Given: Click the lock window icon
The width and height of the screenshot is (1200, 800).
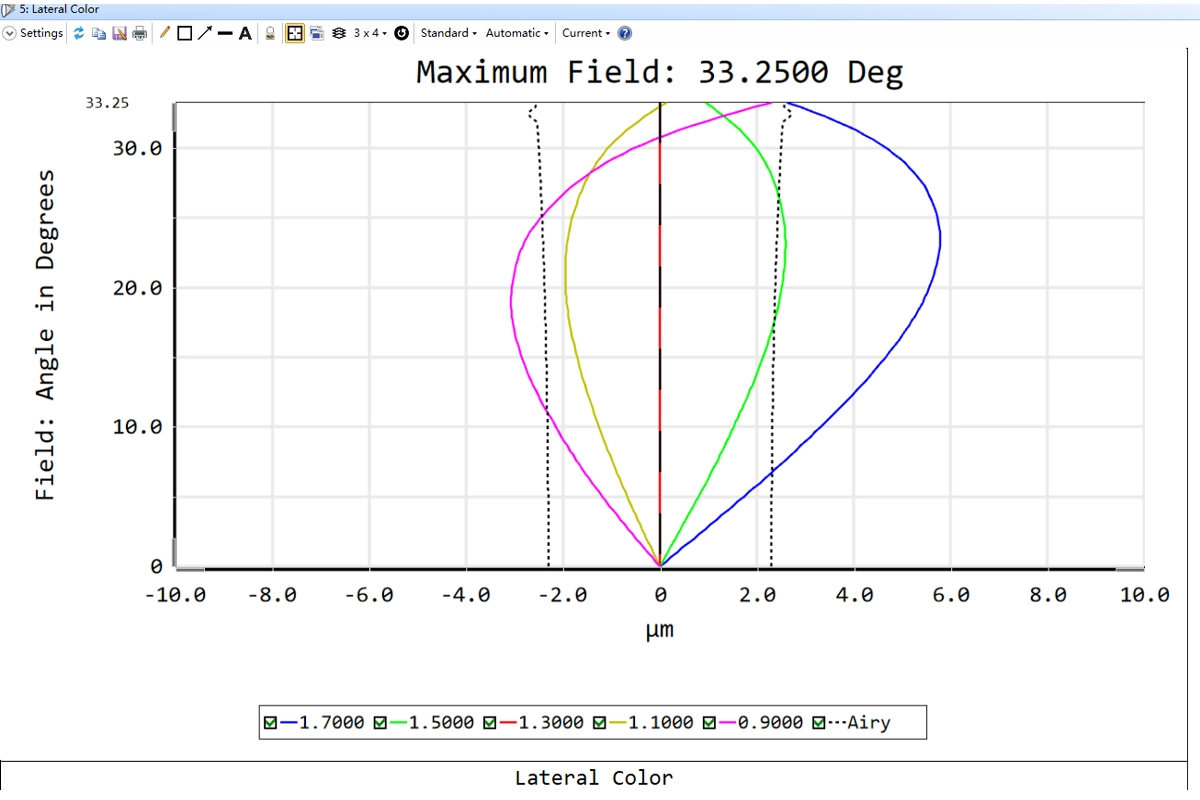Looking at the screenshot, I should (x=270, y=33).
